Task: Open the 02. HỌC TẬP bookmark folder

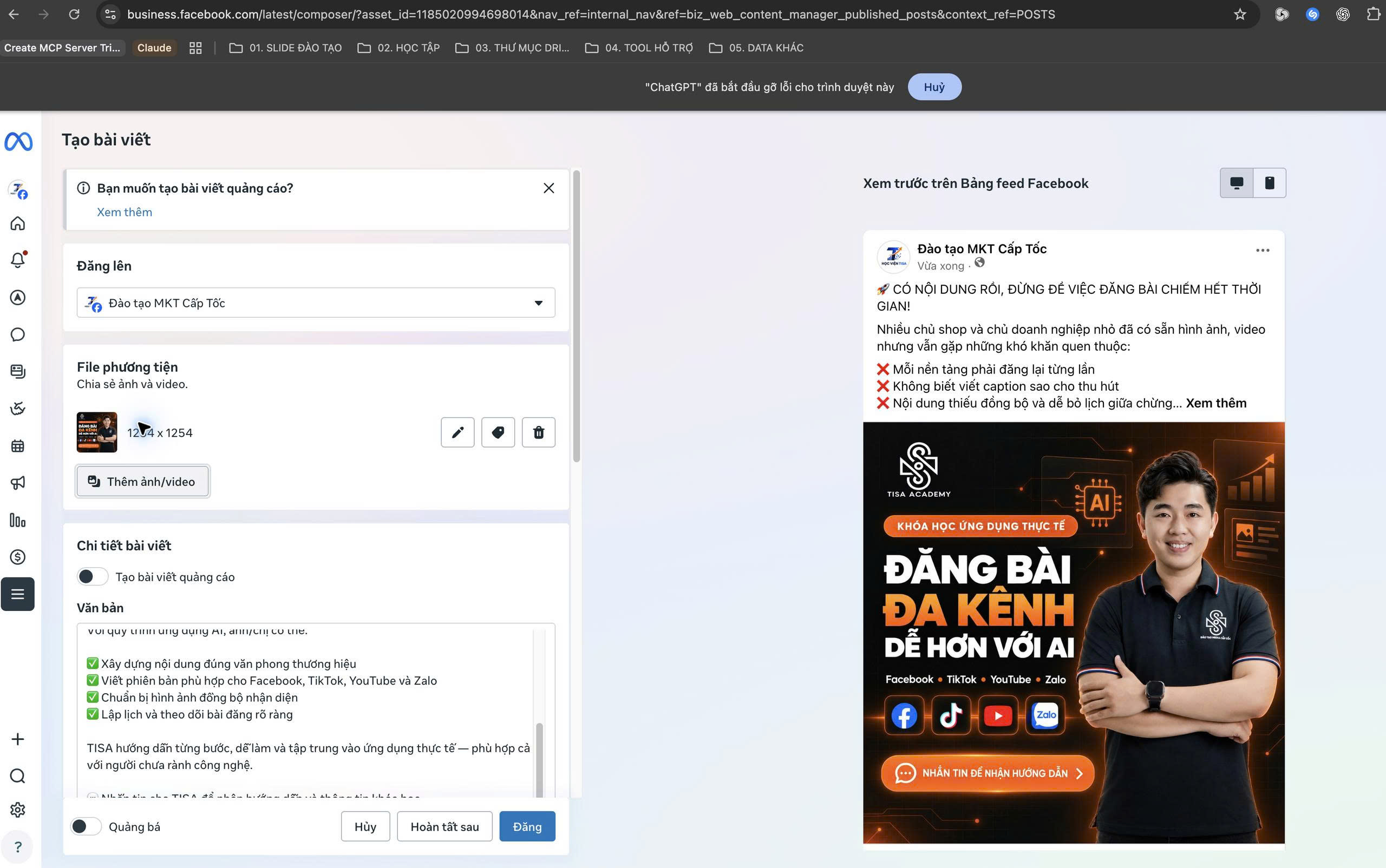Action: pyautogui.click(x=398, y=48)
